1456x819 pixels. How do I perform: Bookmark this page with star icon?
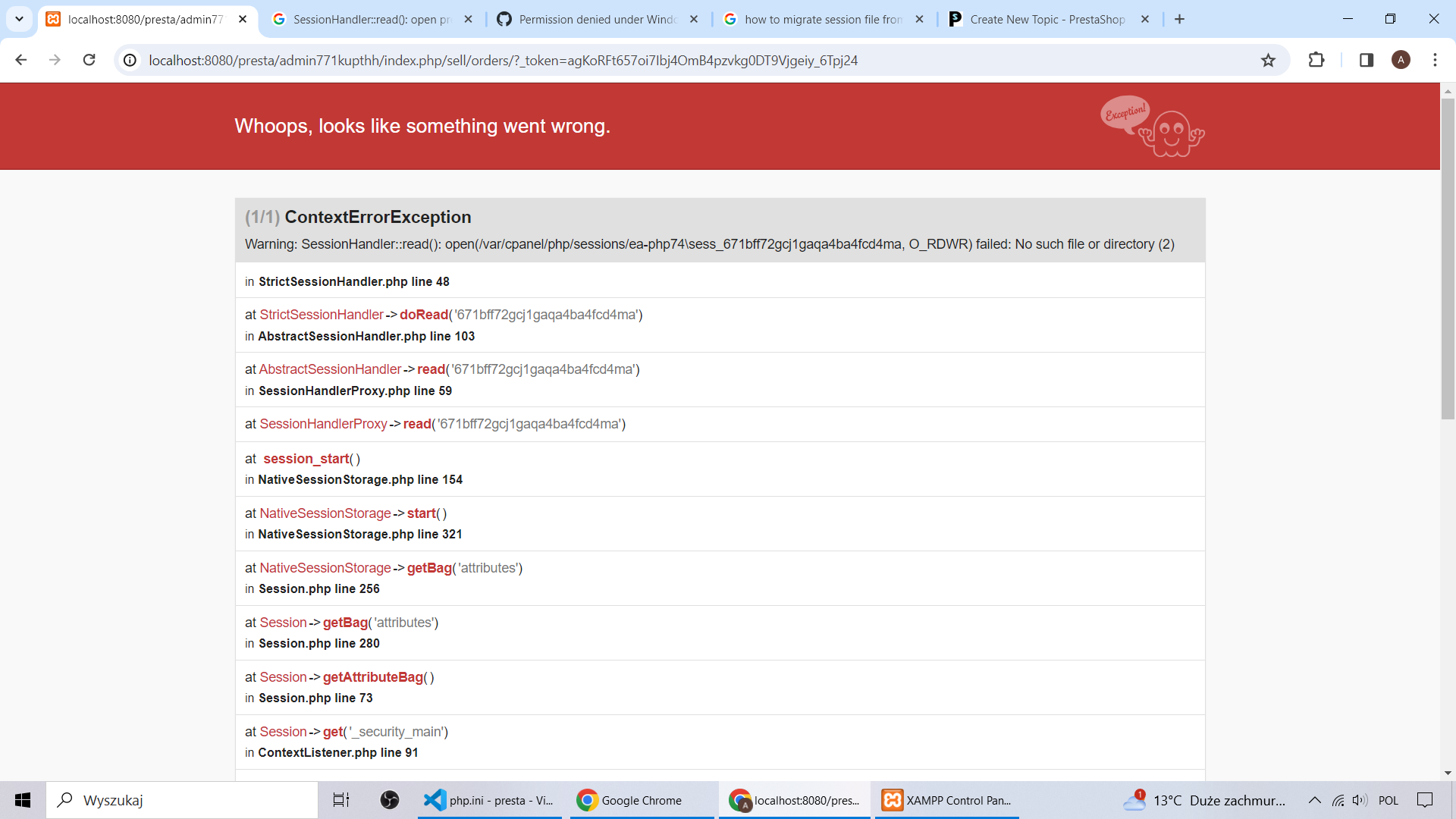(x=1268, y=60)
